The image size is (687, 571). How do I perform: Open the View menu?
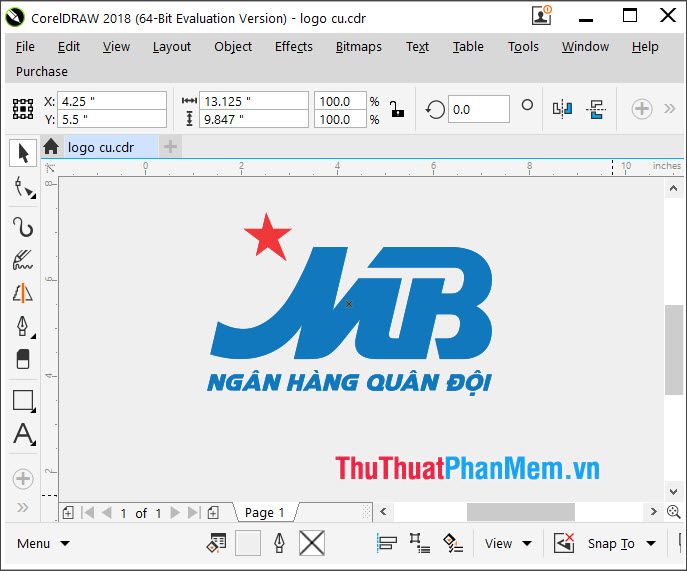tap(116, 46)
